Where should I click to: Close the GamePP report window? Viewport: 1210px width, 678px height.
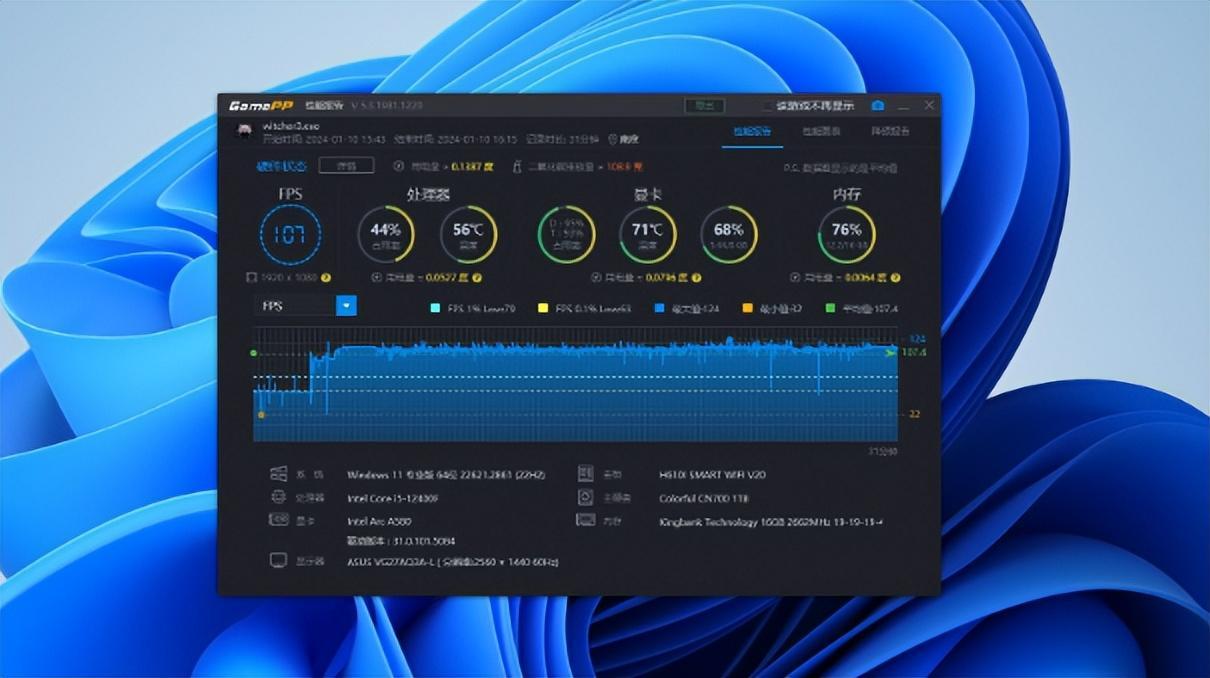click(x=929, y=105)
